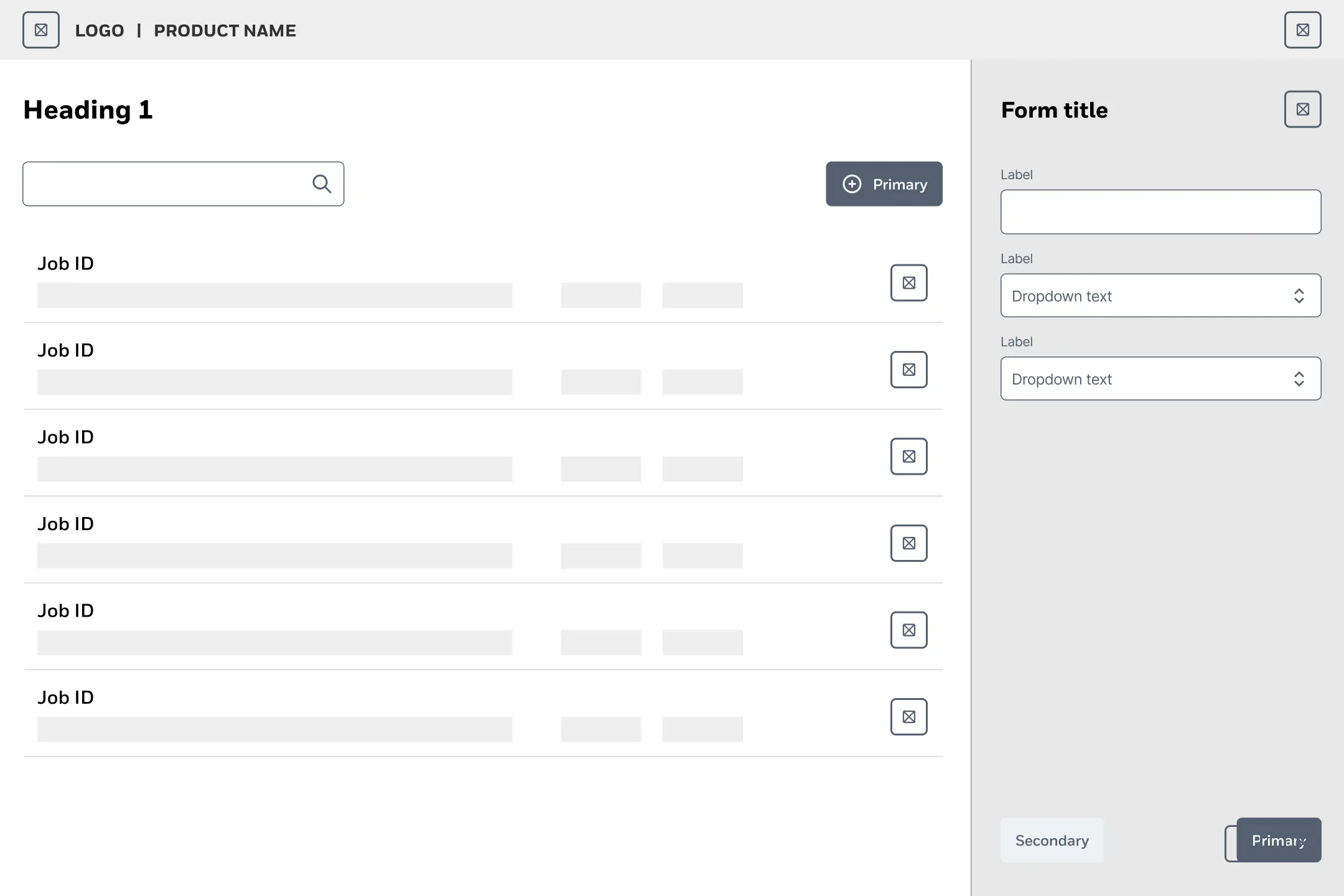The width and height of the screenshot is (1344, 896).
Task: Click the Primary button in form panel
Action: (x=1280, y=840)
